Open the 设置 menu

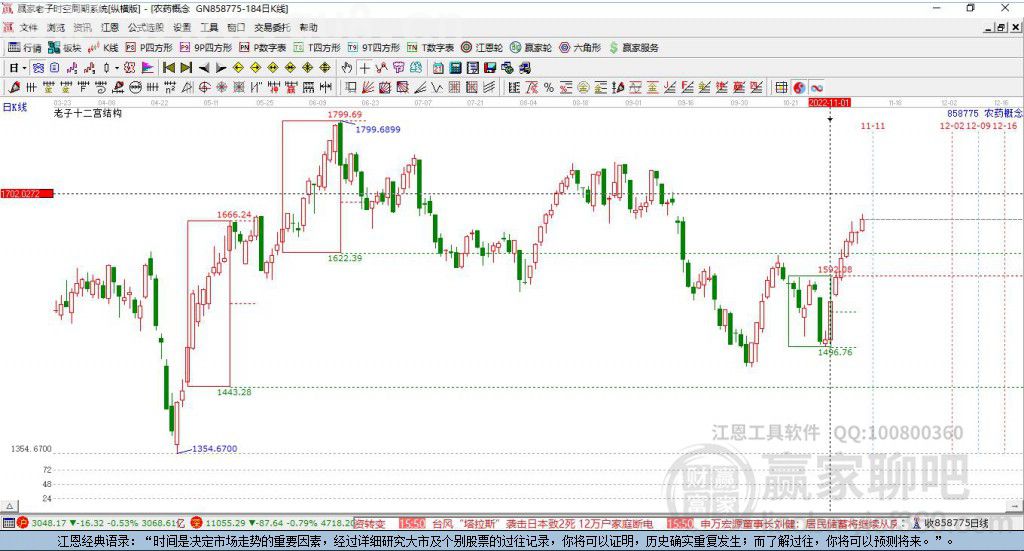pyautogui.click(x=182, y=27)
